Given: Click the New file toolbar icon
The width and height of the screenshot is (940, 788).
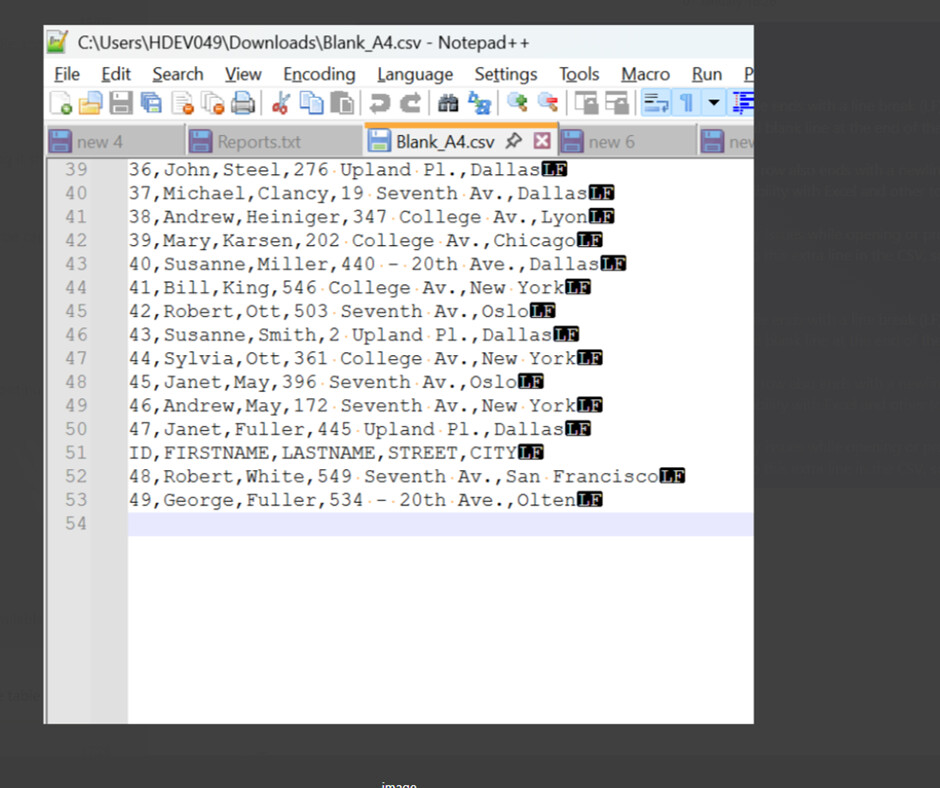Looking at the screenshot, I should pyautogui.click(x=60, y=103).
